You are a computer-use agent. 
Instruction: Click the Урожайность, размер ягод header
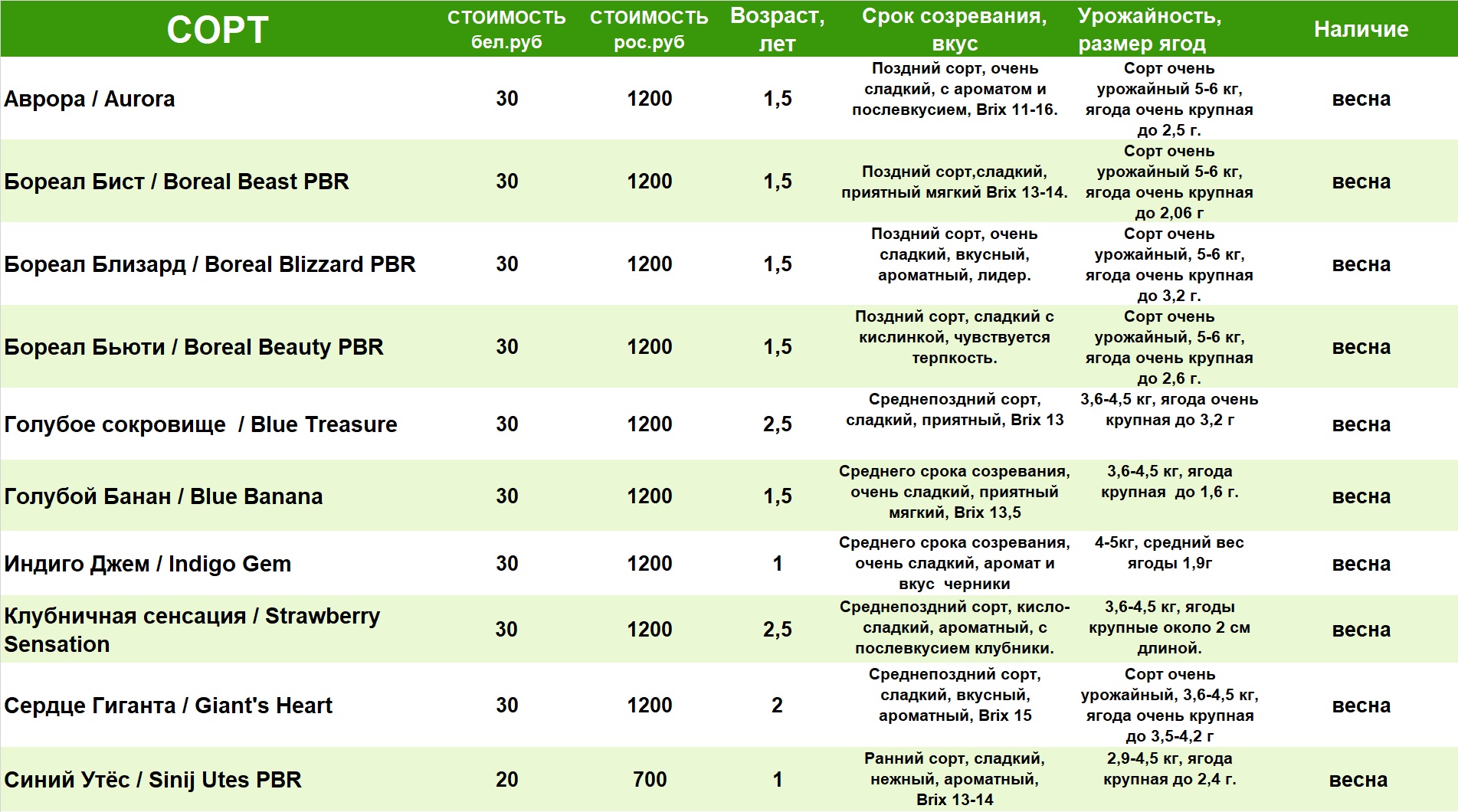tap(1149, 30)
